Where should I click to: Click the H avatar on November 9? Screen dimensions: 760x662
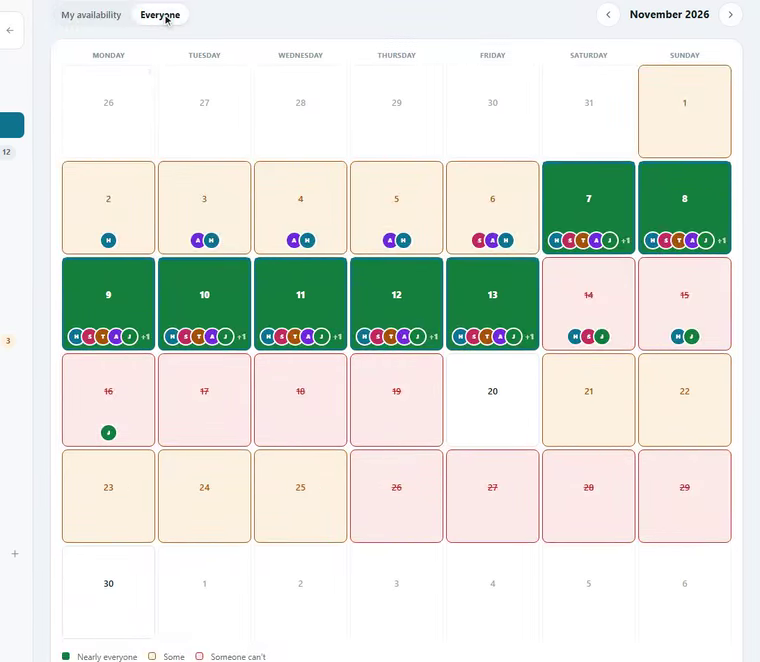pyautogui.click(x=76, y=336)
